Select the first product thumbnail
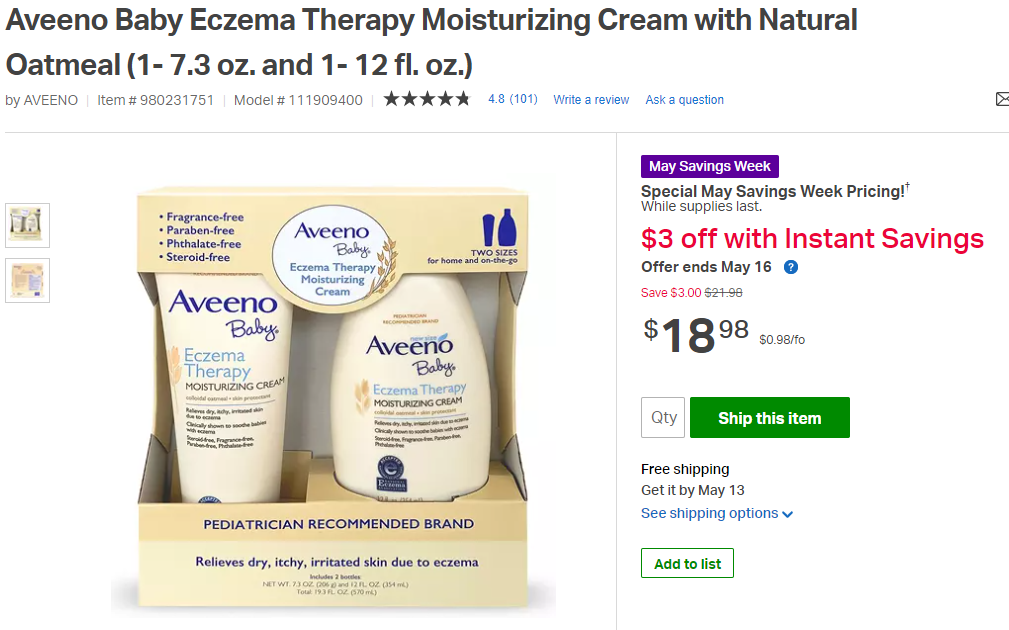The width and height of the screenshot is (1009, 630). pos(27,225)
